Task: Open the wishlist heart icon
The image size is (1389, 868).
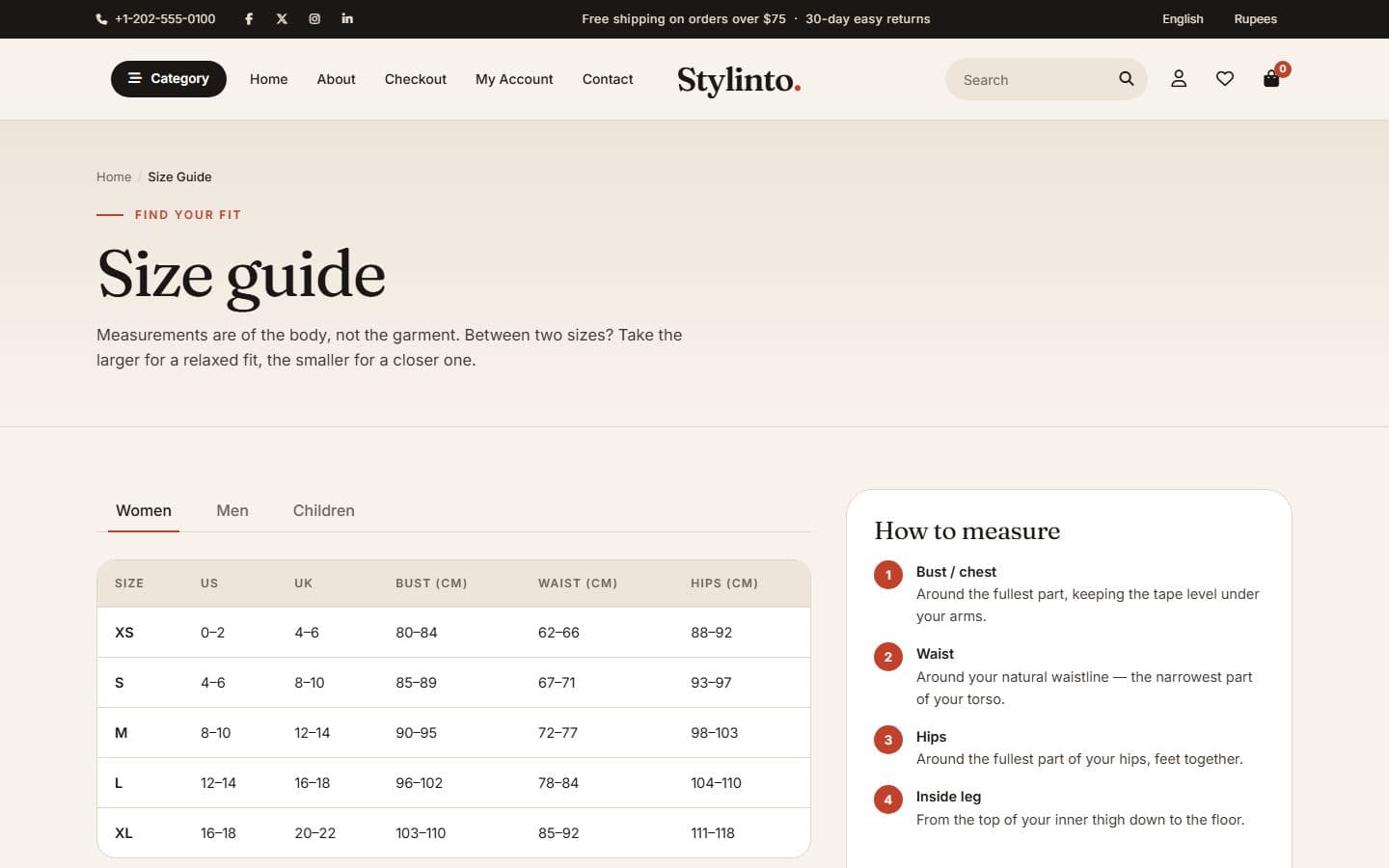Action: pos(1225,79)
